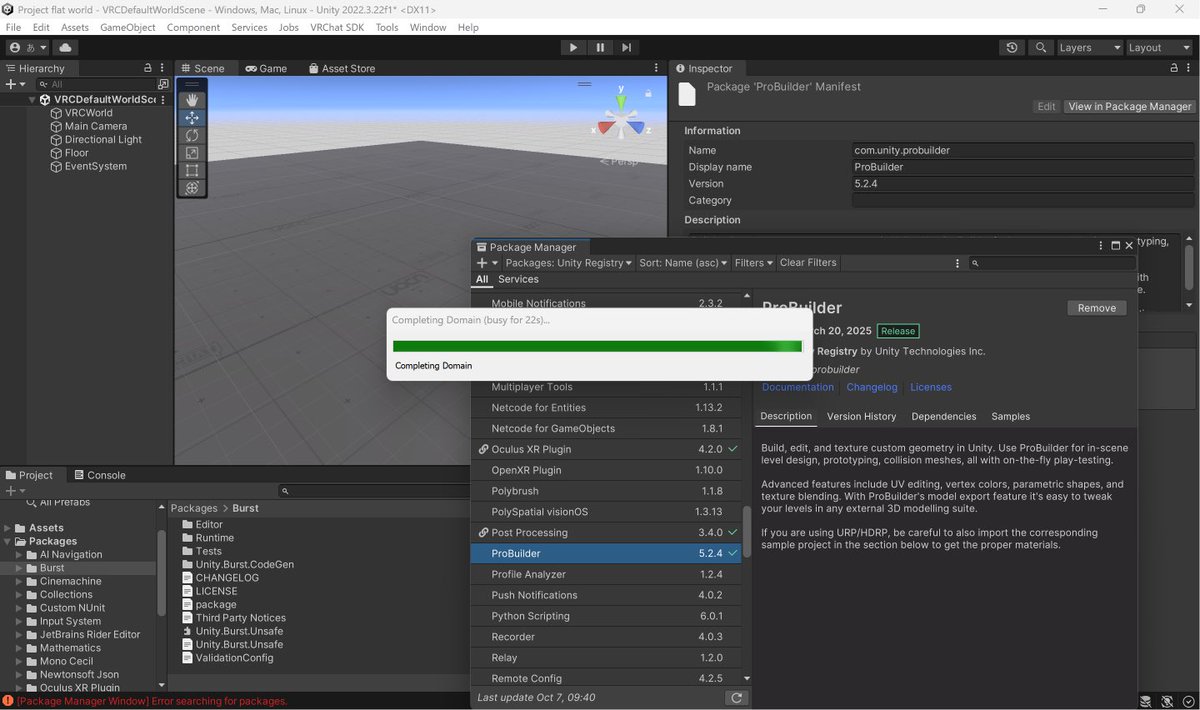
Task: Open Packages: Unity Registry dropdown
Action: [568, 263]
